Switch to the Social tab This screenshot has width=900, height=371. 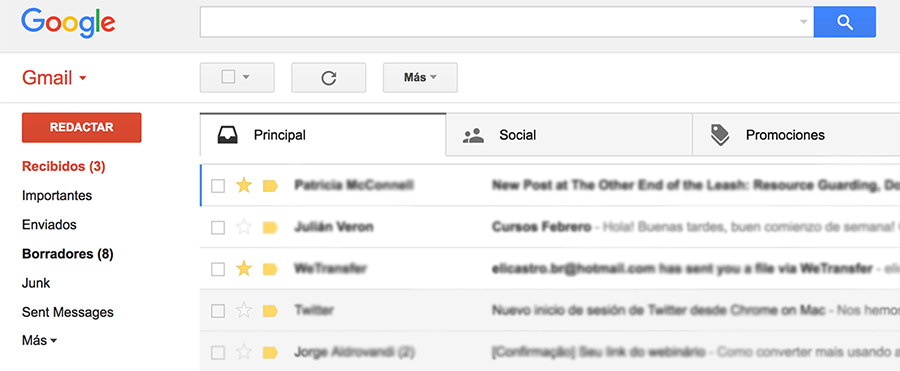(569, 135)
